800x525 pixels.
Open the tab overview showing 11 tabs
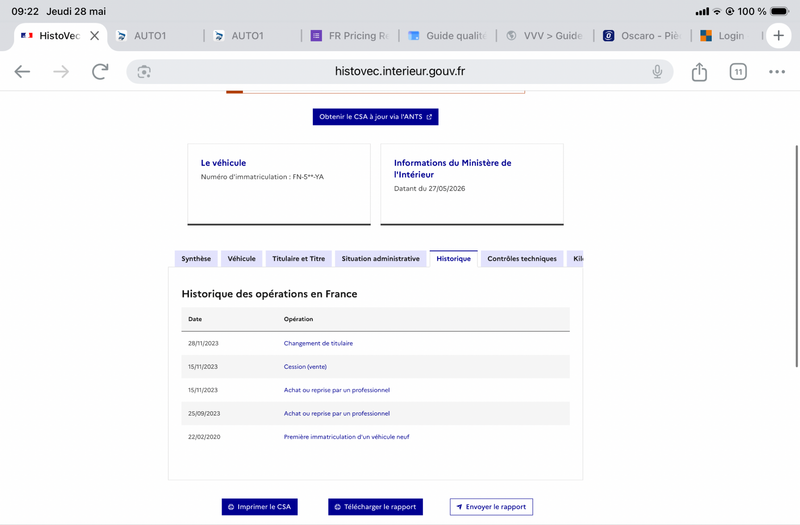(738, 72)
